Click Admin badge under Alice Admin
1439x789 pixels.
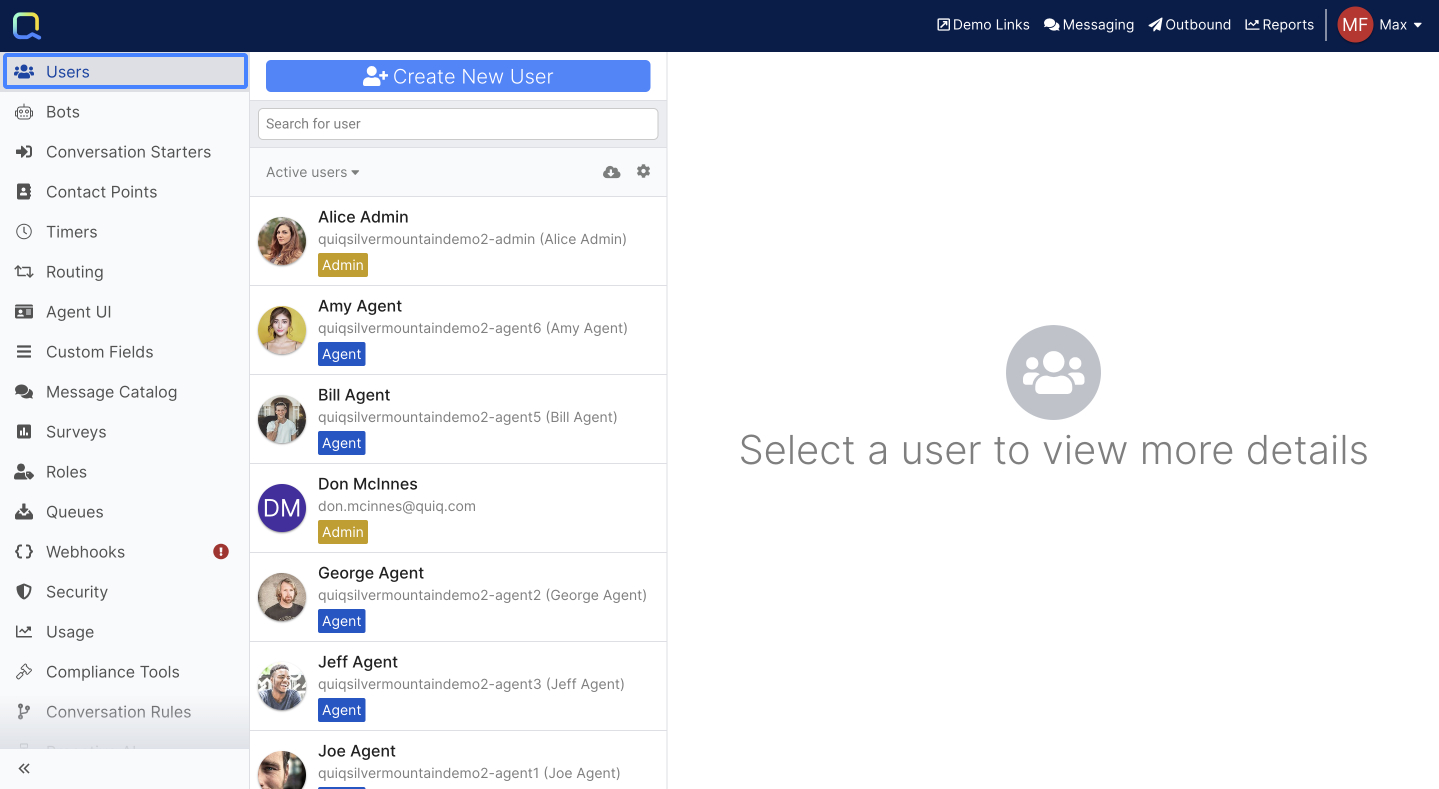[343, 265]
